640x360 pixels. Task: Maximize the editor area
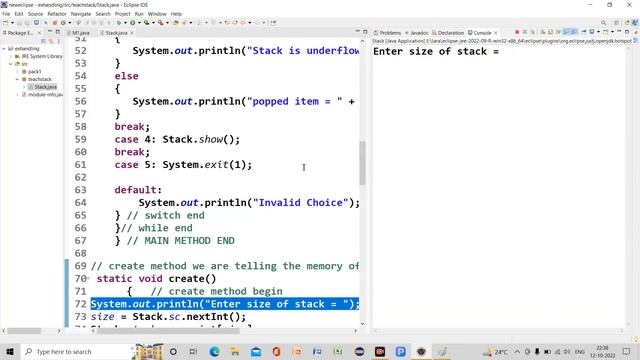(365, 32)
